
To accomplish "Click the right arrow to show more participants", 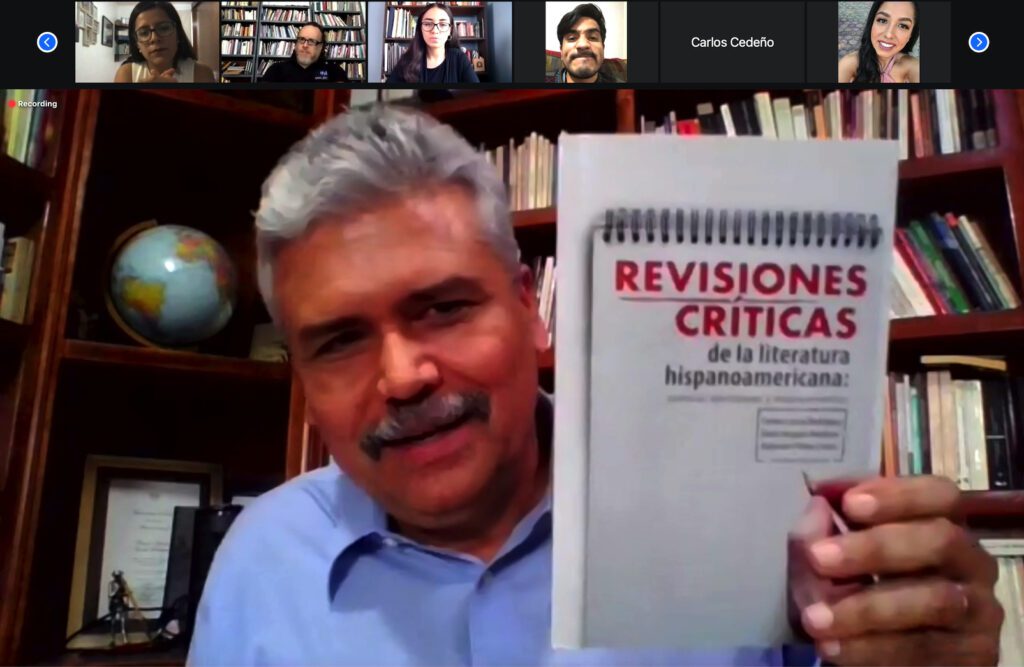I will 978,42.
